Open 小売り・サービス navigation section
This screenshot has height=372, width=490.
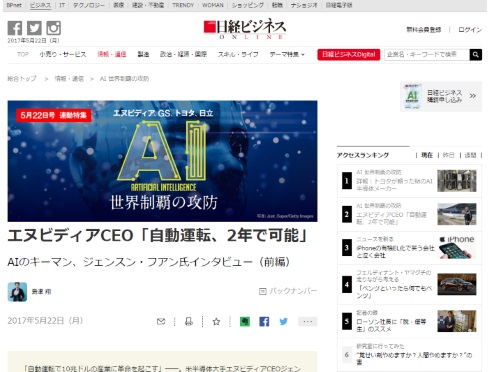pos(63,54)
